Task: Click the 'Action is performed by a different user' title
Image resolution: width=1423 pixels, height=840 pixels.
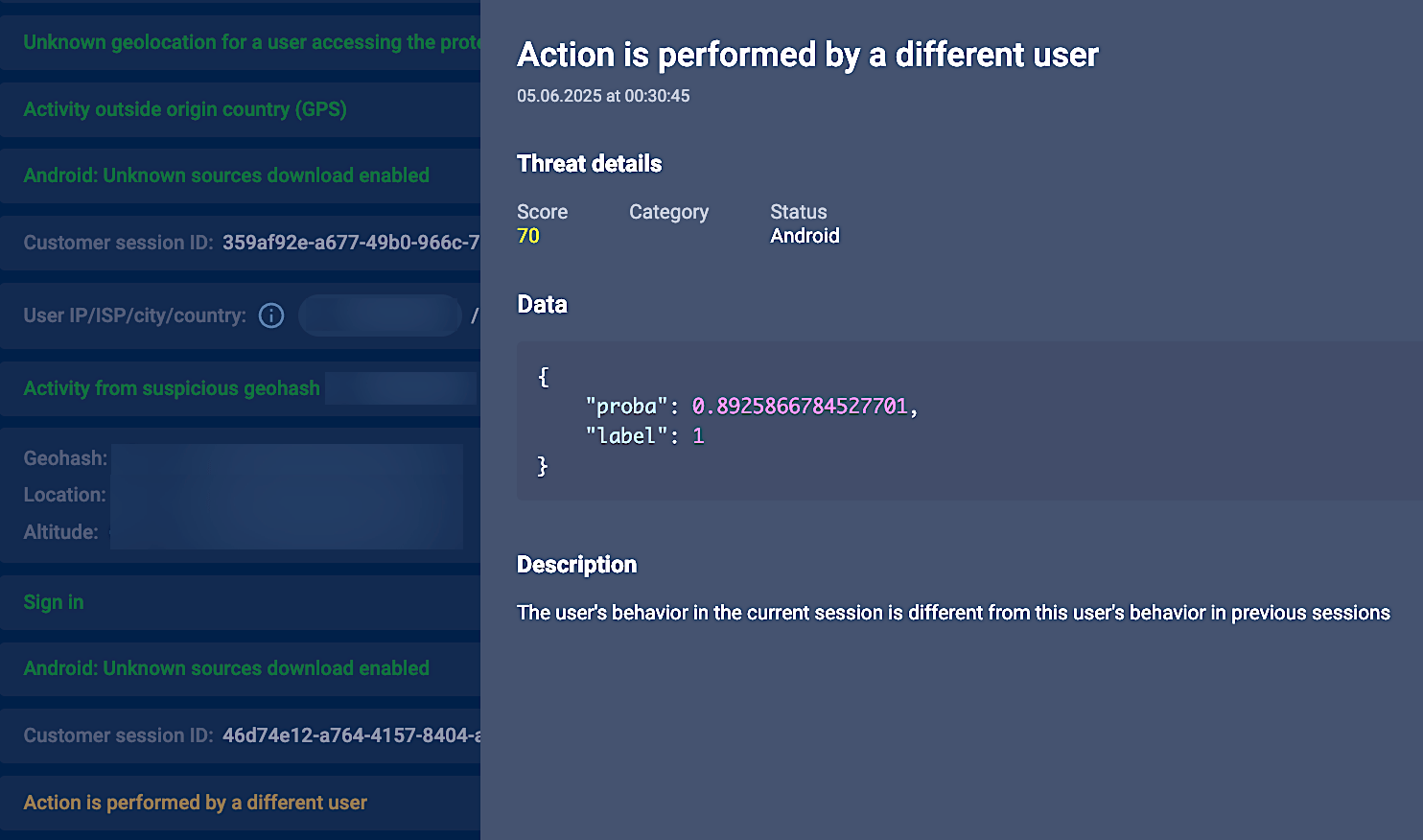Action: click(x=806, y=55)
